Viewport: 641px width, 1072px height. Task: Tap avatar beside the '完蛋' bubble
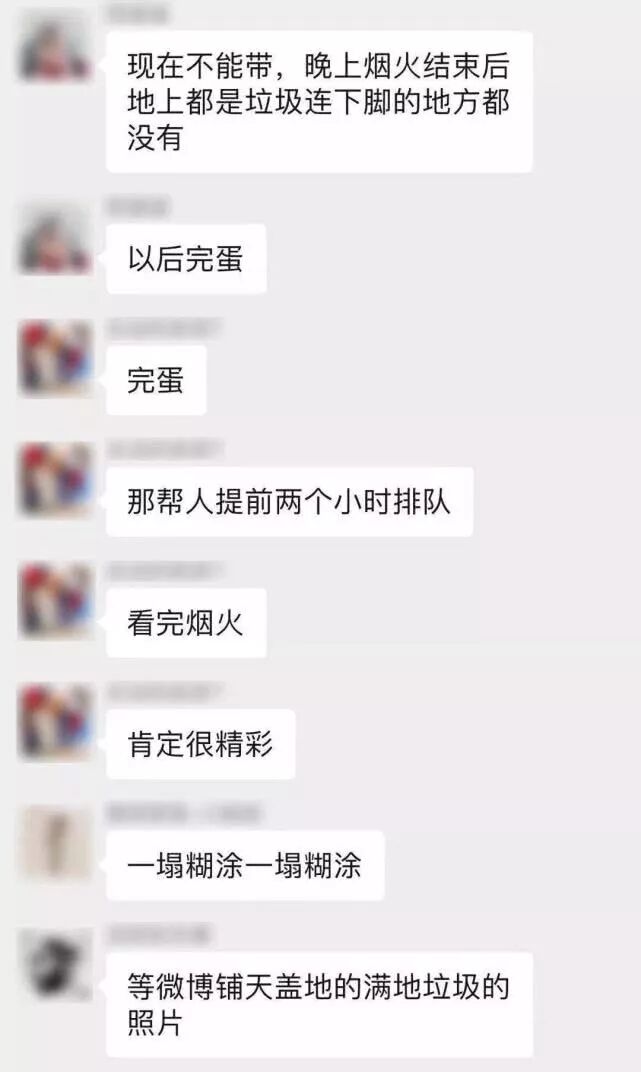(55, 359)
